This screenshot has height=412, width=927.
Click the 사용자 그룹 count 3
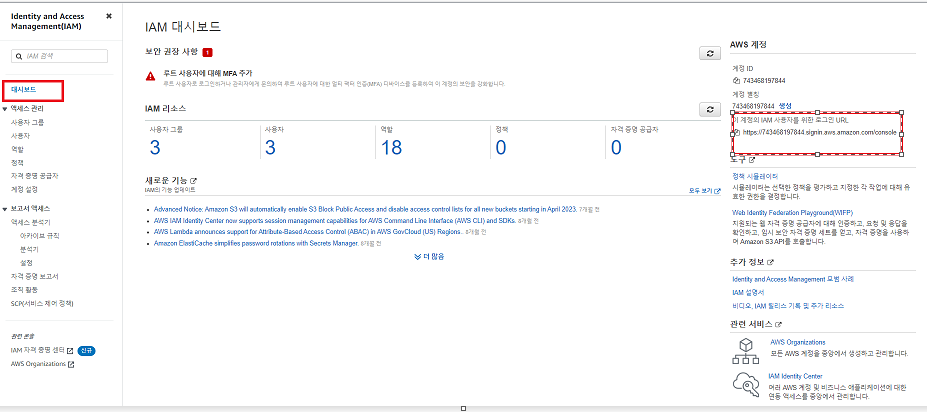coord(155,147)
